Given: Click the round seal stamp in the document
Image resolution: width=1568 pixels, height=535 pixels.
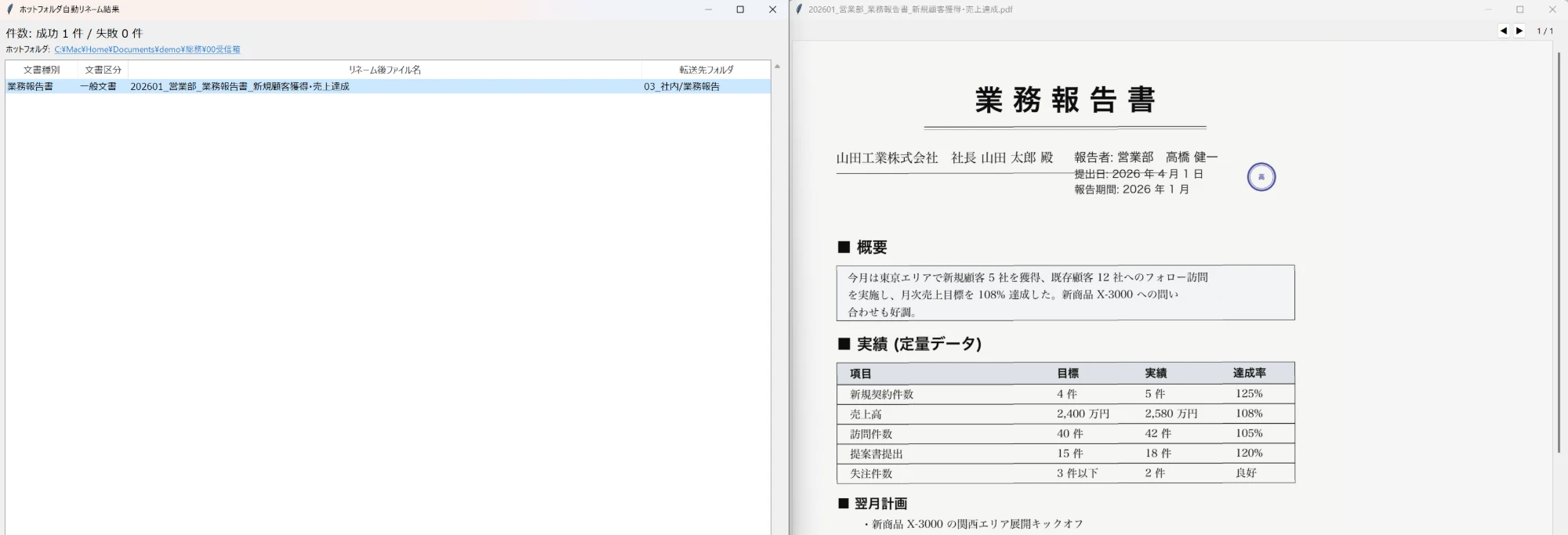Looking at the screenshot, I should click(1261, 177).
